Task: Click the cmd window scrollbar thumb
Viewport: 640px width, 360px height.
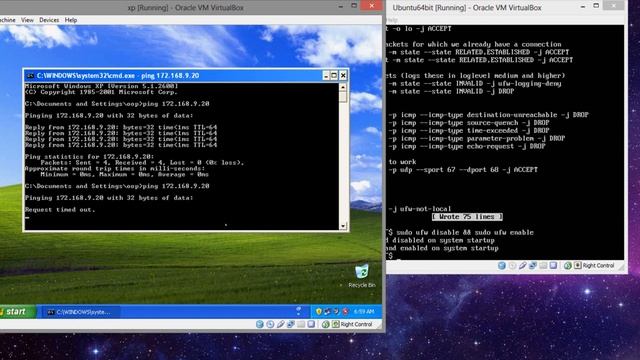Action: [x=343, y=97]
